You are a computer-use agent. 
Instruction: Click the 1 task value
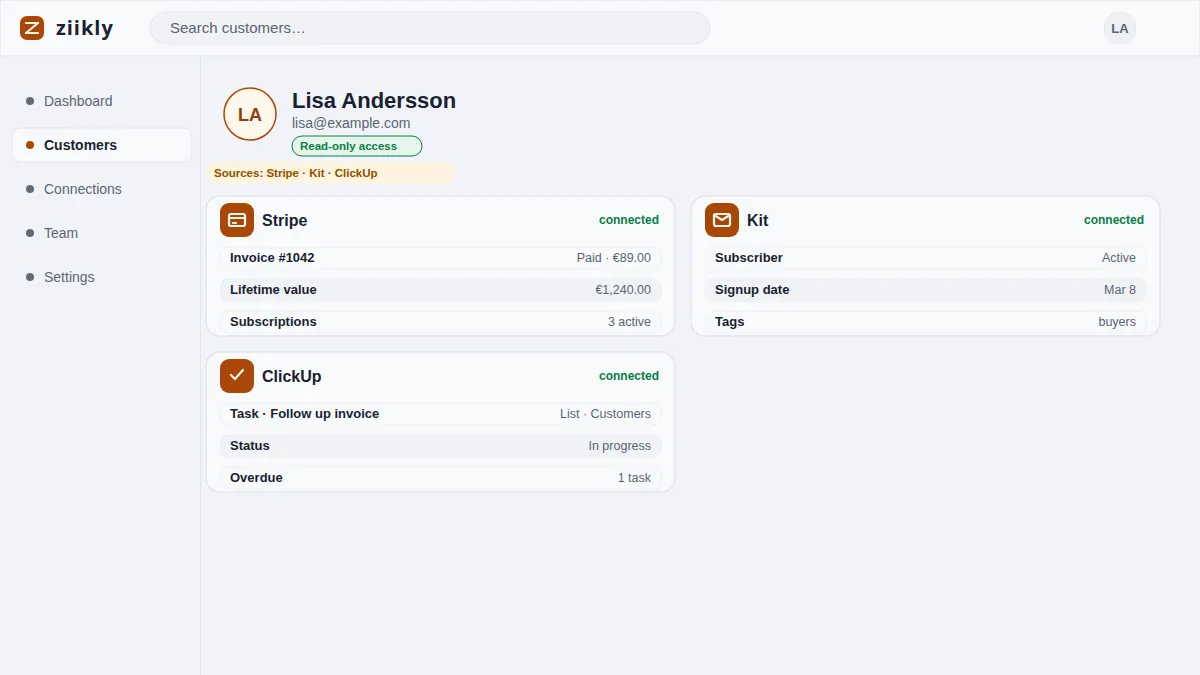634,478
